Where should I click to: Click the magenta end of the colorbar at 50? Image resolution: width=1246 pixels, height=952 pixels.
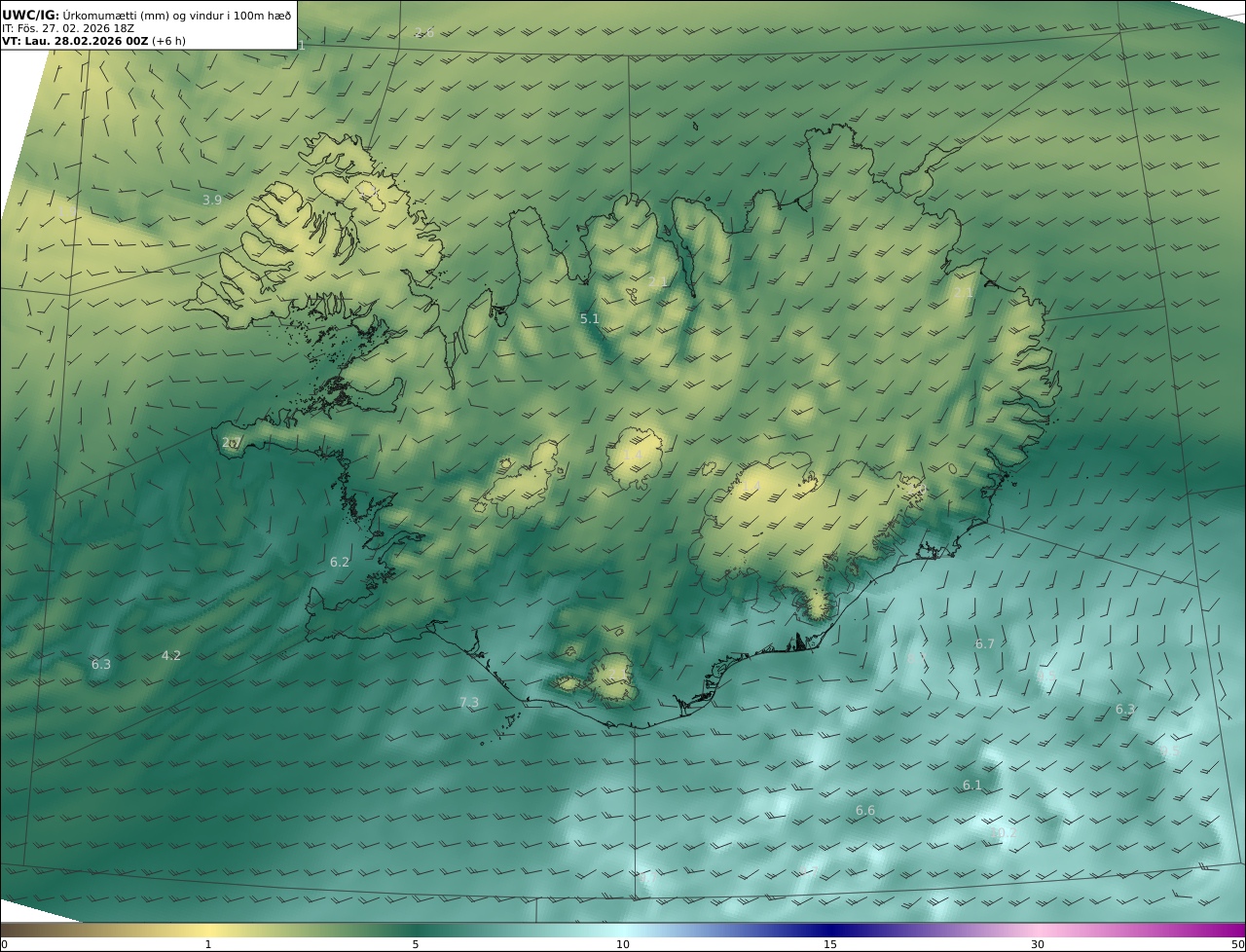pyautogui.click(x=1239, y=930)
